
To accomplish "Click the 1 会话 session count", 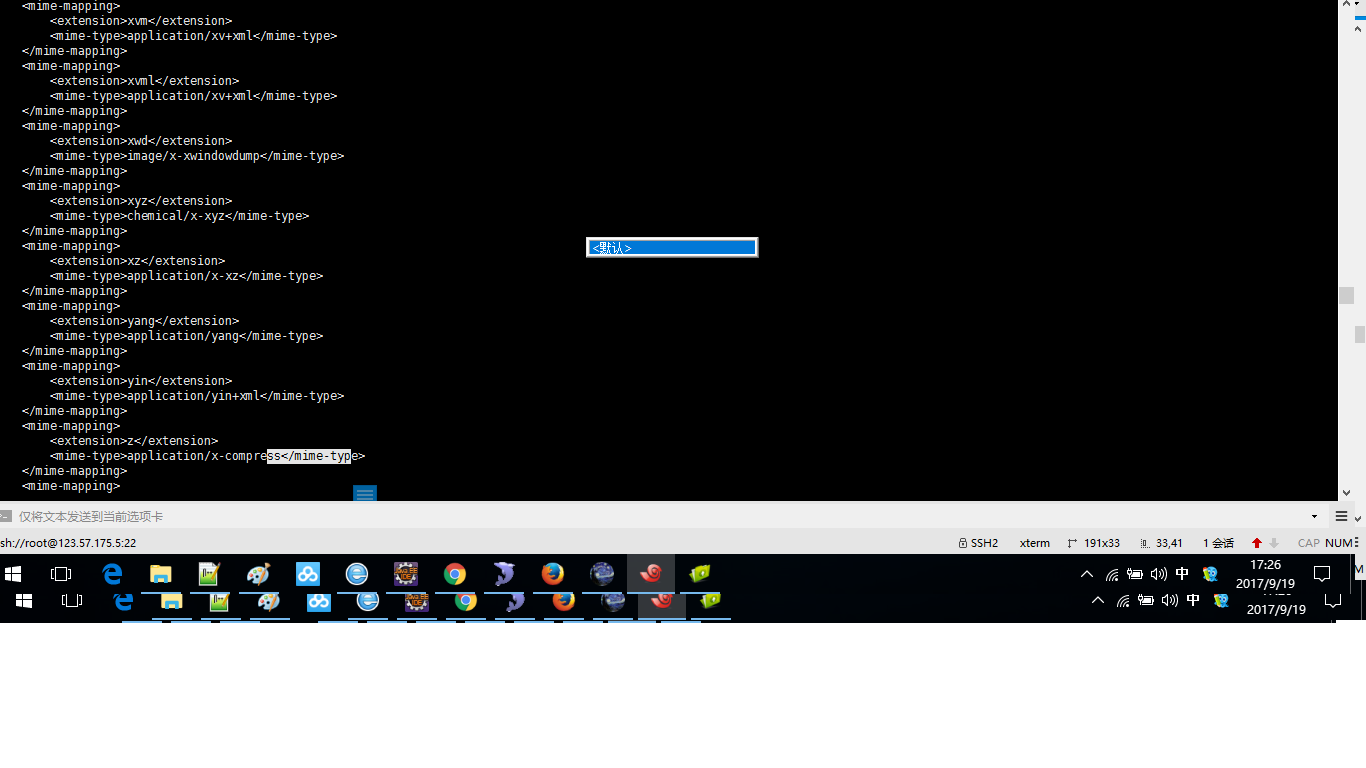I will click(x=1219, y=543).
